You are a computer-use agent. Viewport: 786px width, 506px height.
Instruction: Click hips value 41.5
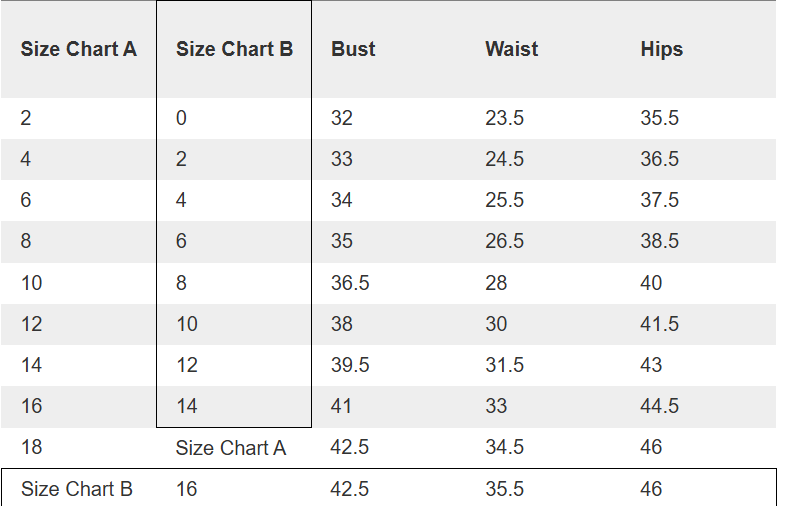pos(659,324)
